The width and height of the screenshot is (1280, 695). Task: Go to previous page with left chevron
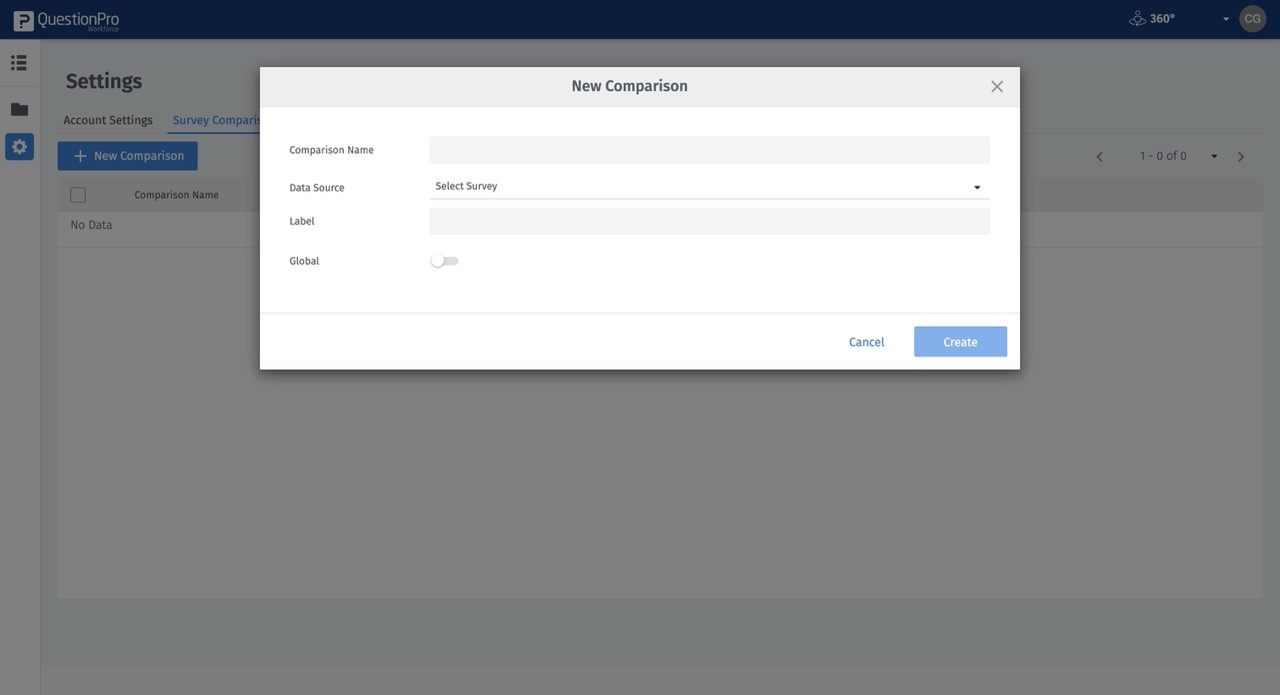[1099, 156]
